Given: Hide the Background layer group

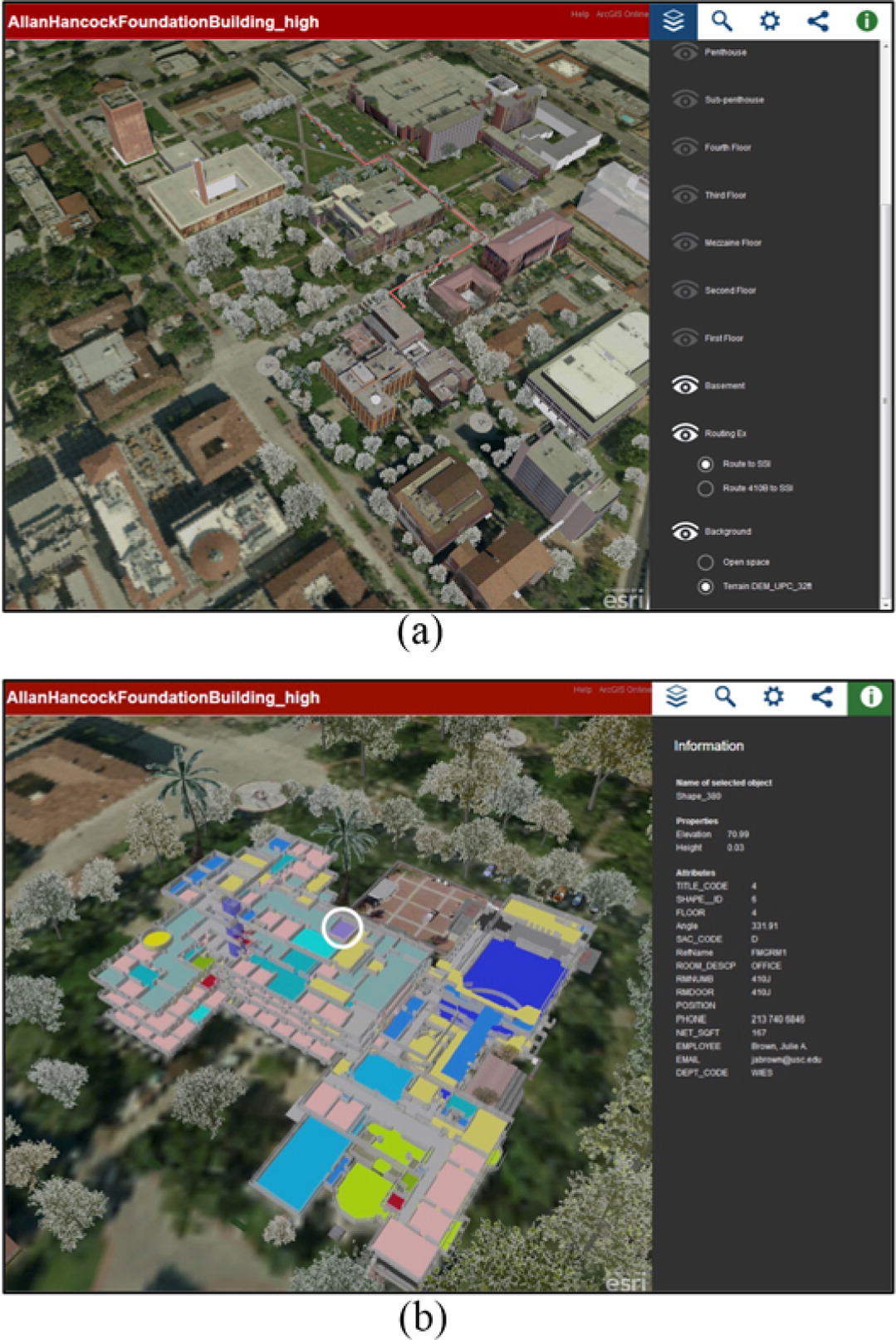Looking at the screenshot, I should coord(684,532).
